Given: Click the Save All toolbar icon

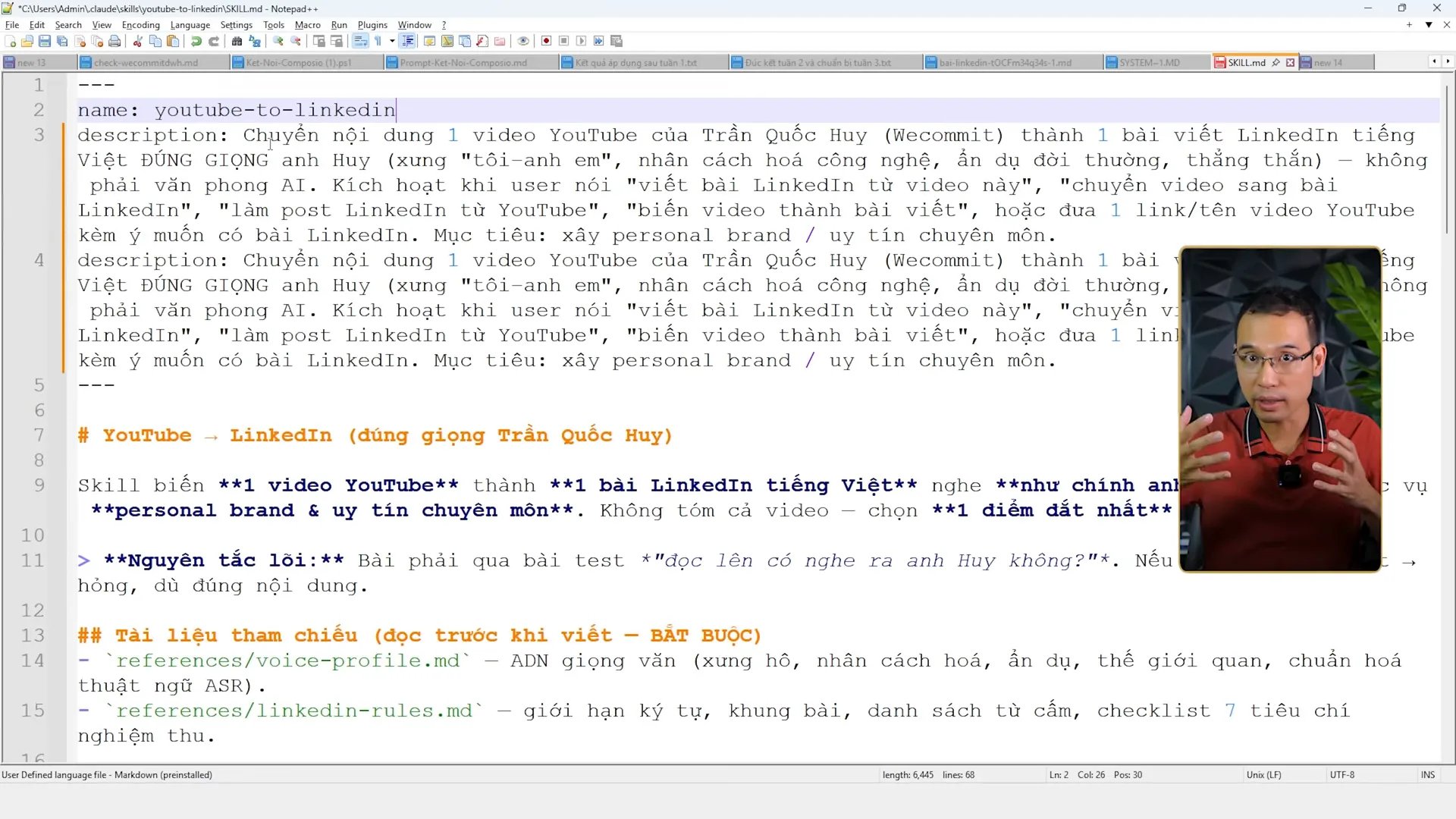Looking at the screenshot, I should (x=62, y=41).
